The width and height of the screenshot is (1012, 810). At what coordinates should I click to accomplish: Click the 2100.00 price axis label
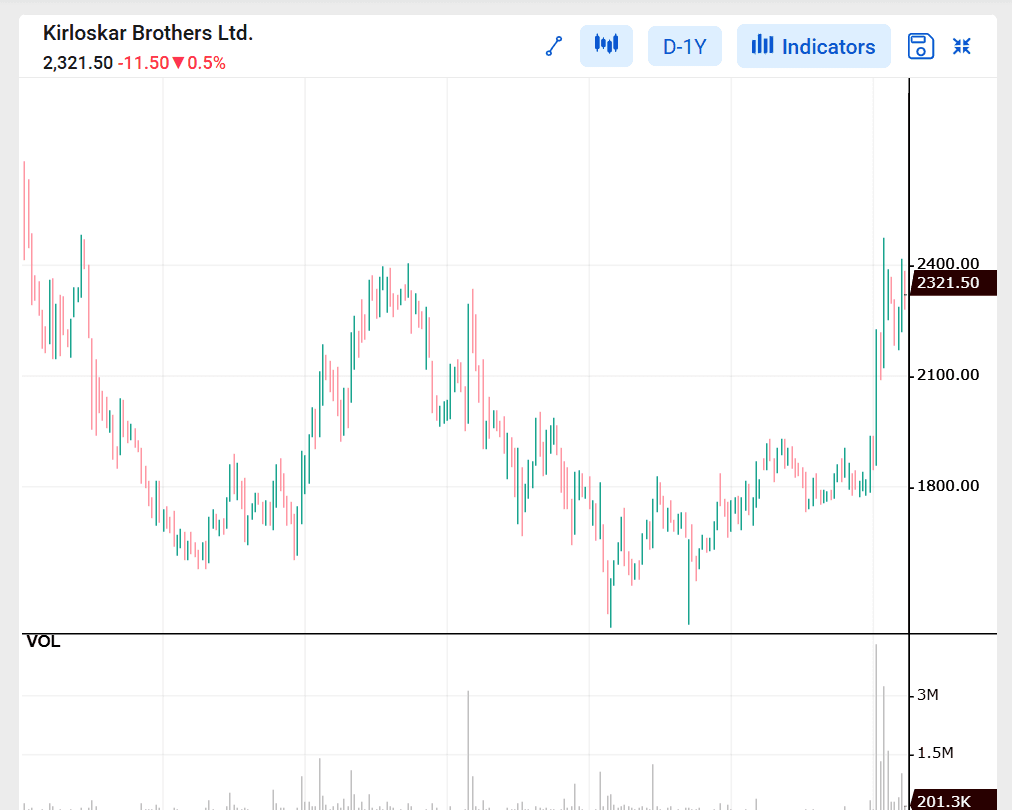click(947, 375)
